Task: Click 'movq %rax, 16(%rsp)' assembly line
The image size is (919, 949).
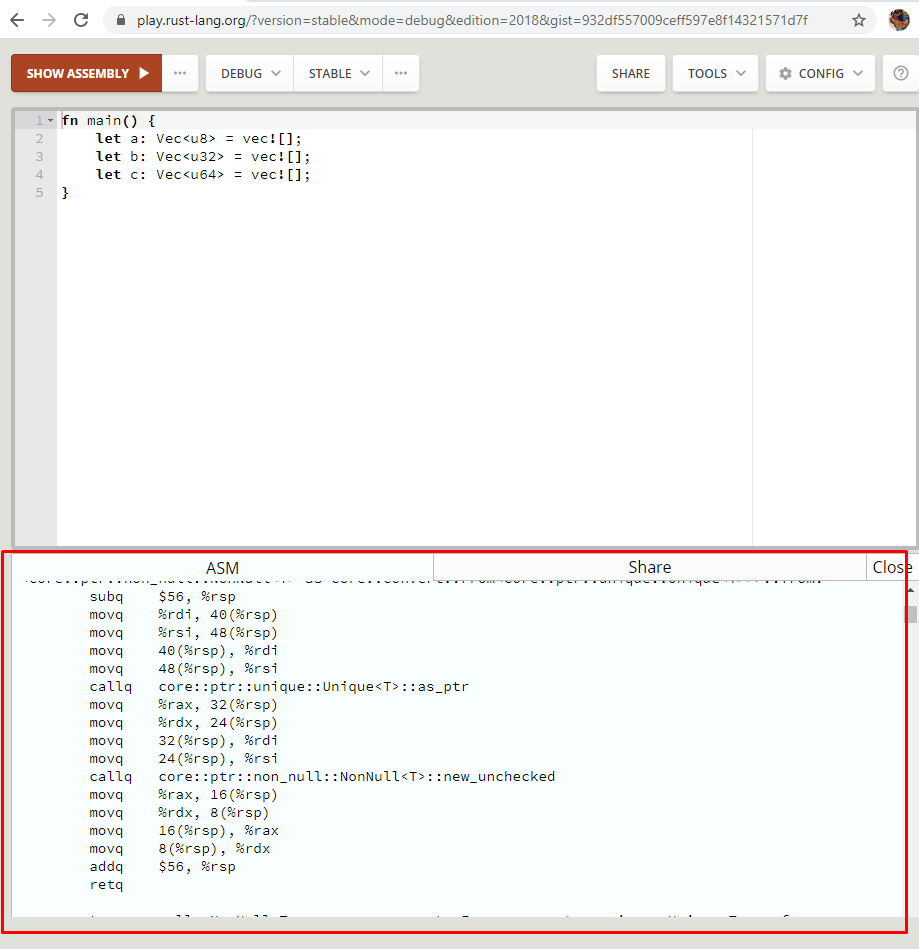Action: click(x=183, y=795)
